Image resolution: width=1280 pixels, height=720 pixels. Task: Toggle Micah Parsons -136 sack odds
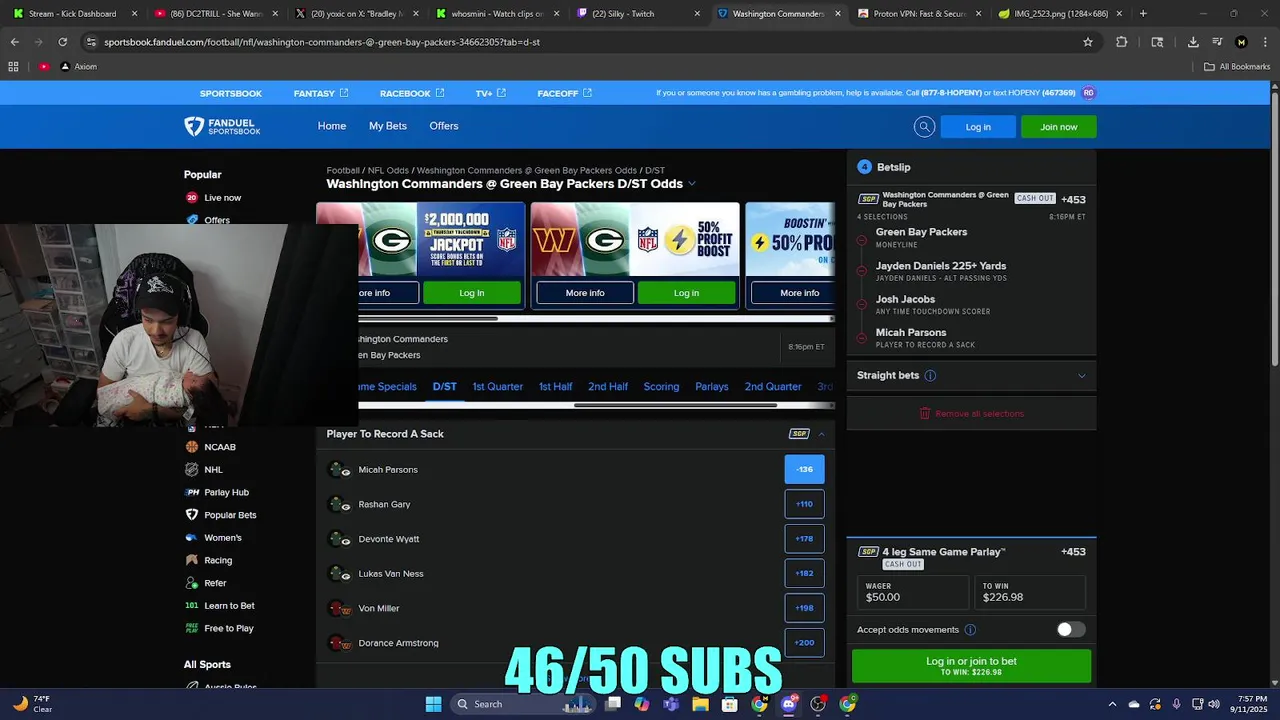click(804, 469)
